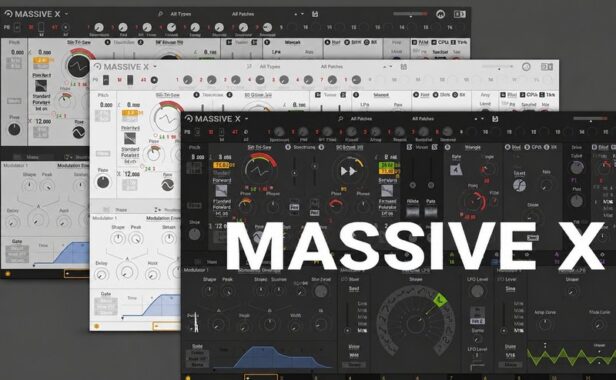This screenshot has width=616, height=380.
Task: Open the Sine LFO type selector in the front window
Action: pos(510,289)
